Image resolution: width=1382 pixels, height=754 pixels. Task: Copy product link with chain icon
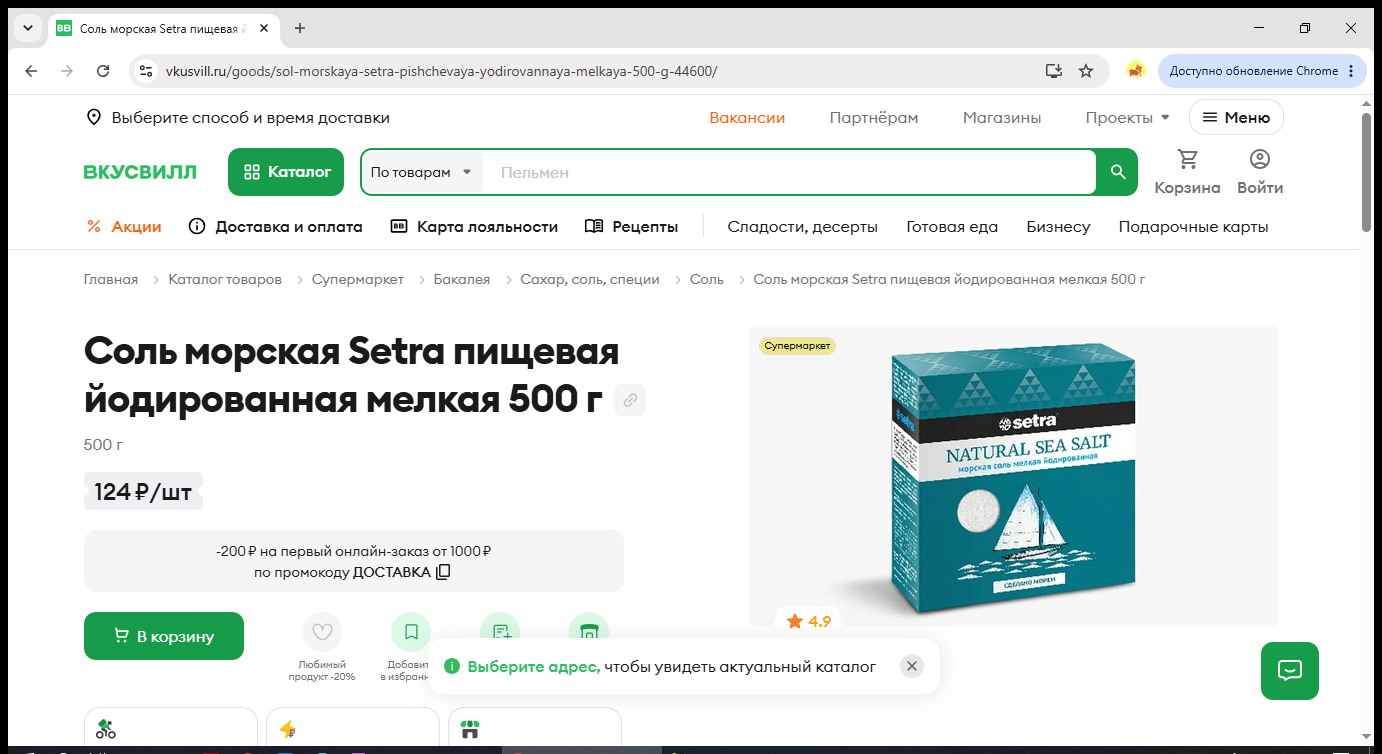[x=630, y=400]
